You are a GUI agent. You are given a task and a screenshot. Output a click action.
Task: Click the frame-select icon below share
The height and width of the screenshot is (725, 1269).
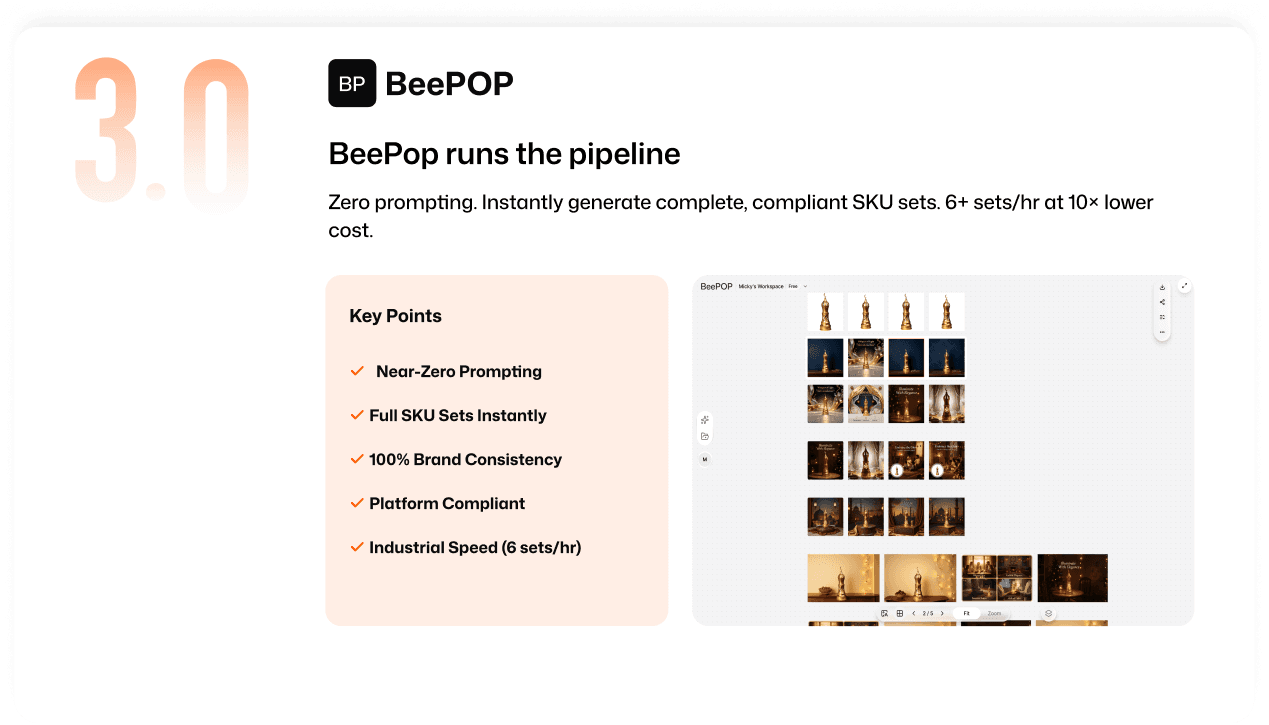(x=1162, y=317)
